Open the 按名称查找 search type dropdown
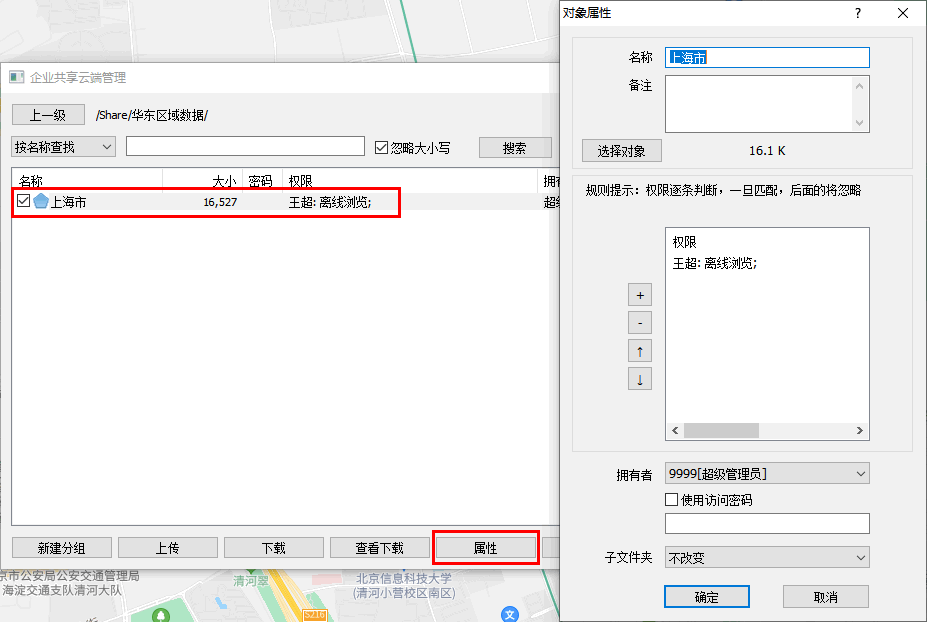The height and width of the screenshot is (622, 927). pos(64,147)
